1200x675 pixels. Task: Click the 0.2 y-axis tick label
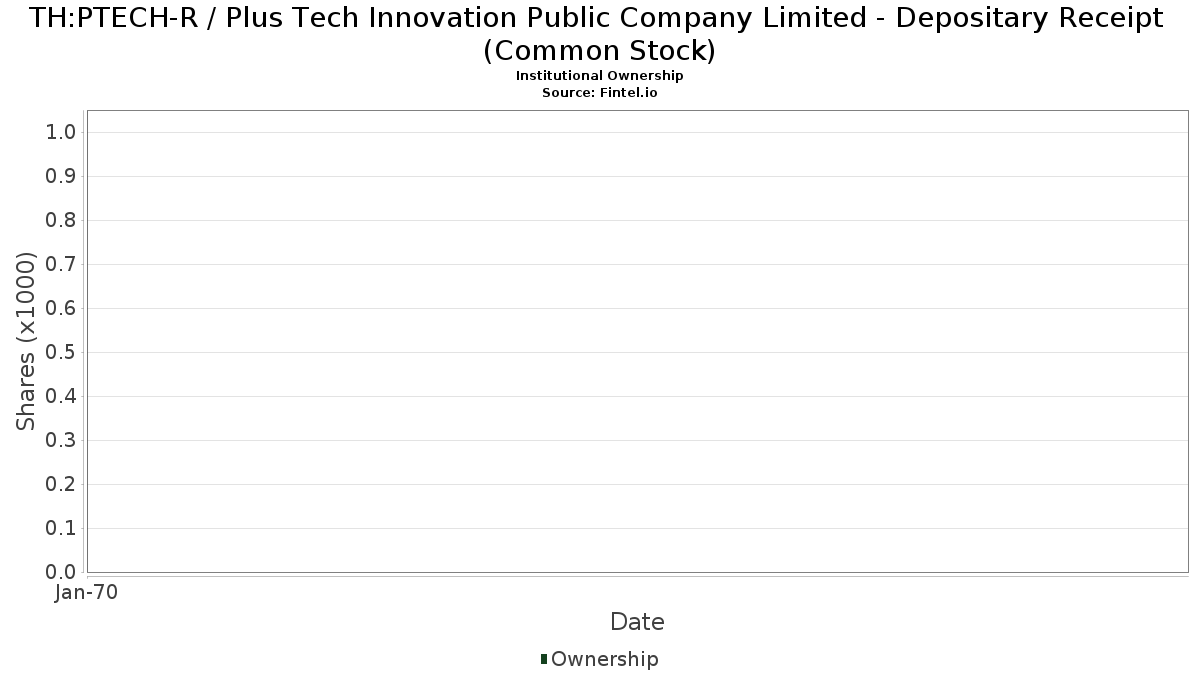click(x=61, y=485)
